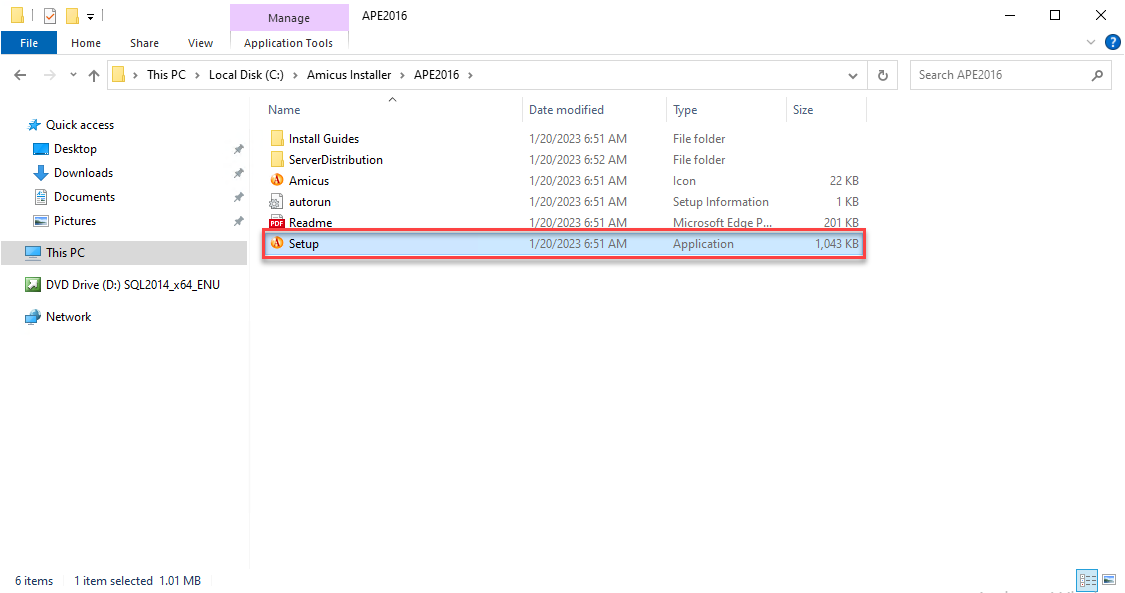Click the Desktop icon in navigation pane
Viewport: 1125px width, 593px height.
click(x=41, y=148)
